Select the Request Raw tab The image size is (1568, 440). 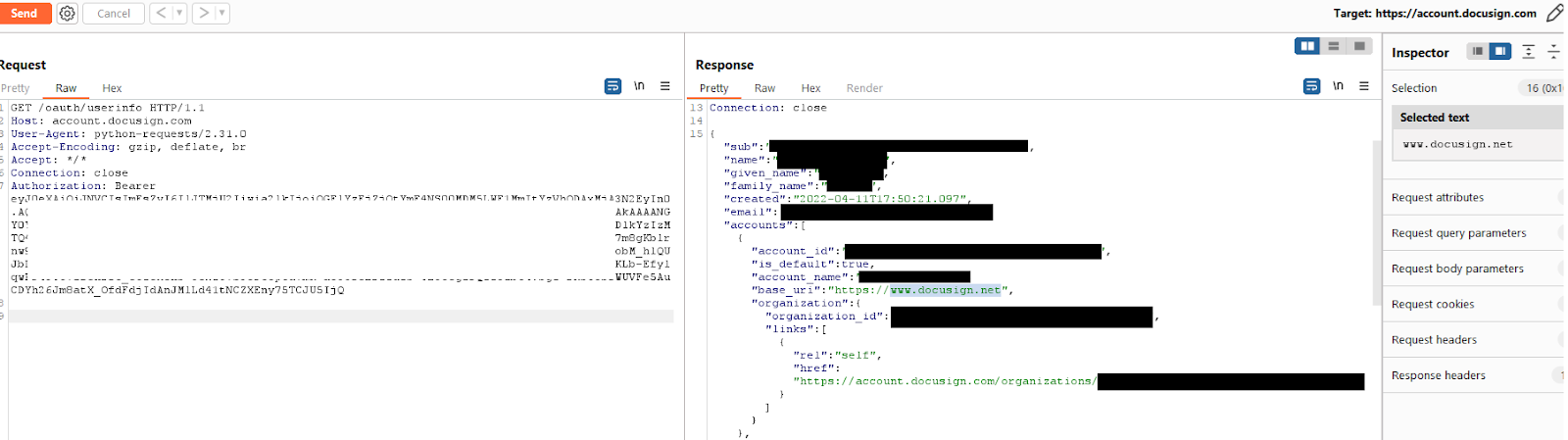(66, 88)
